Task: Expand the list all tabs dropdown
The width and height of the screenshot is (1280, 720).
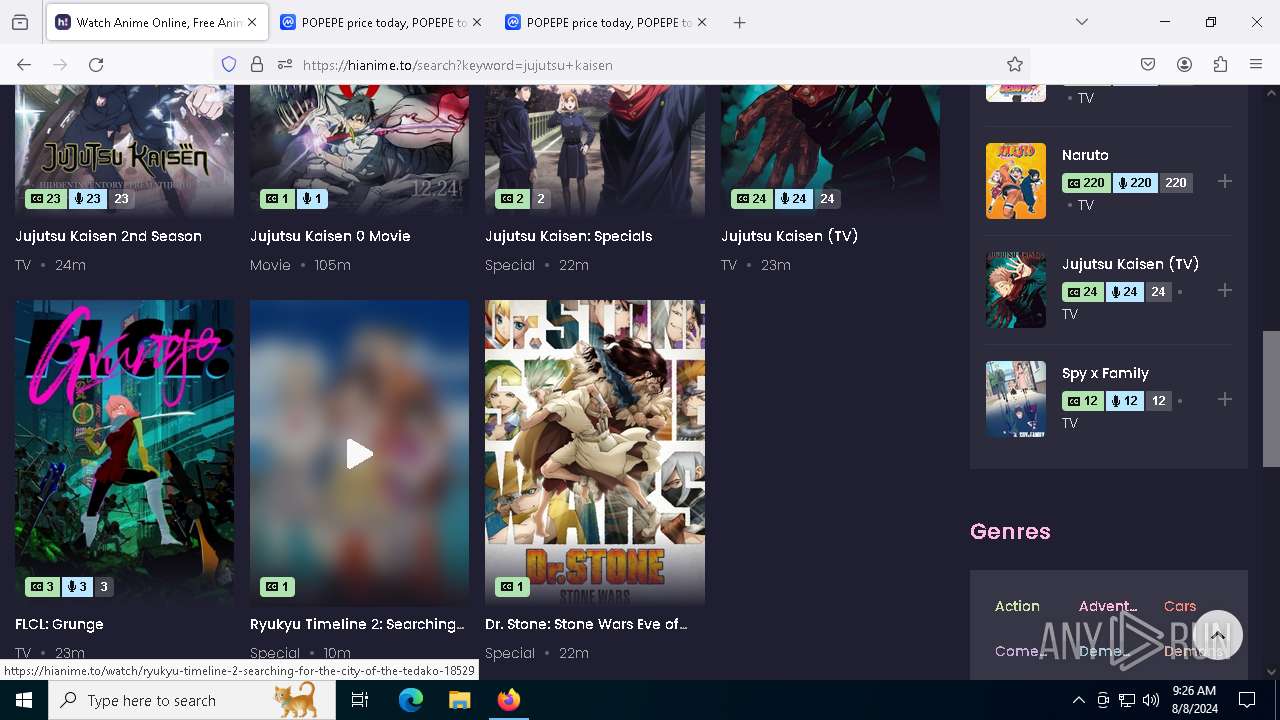Action: point(1082,22)
